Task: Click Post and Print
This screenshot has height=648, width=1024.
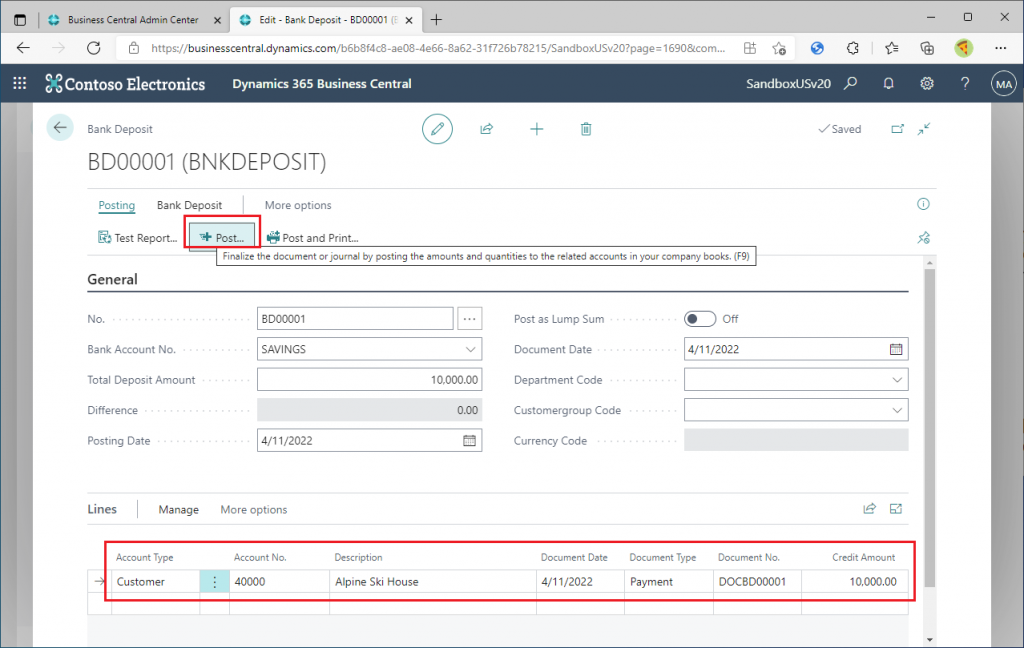Action: point(313,238)
